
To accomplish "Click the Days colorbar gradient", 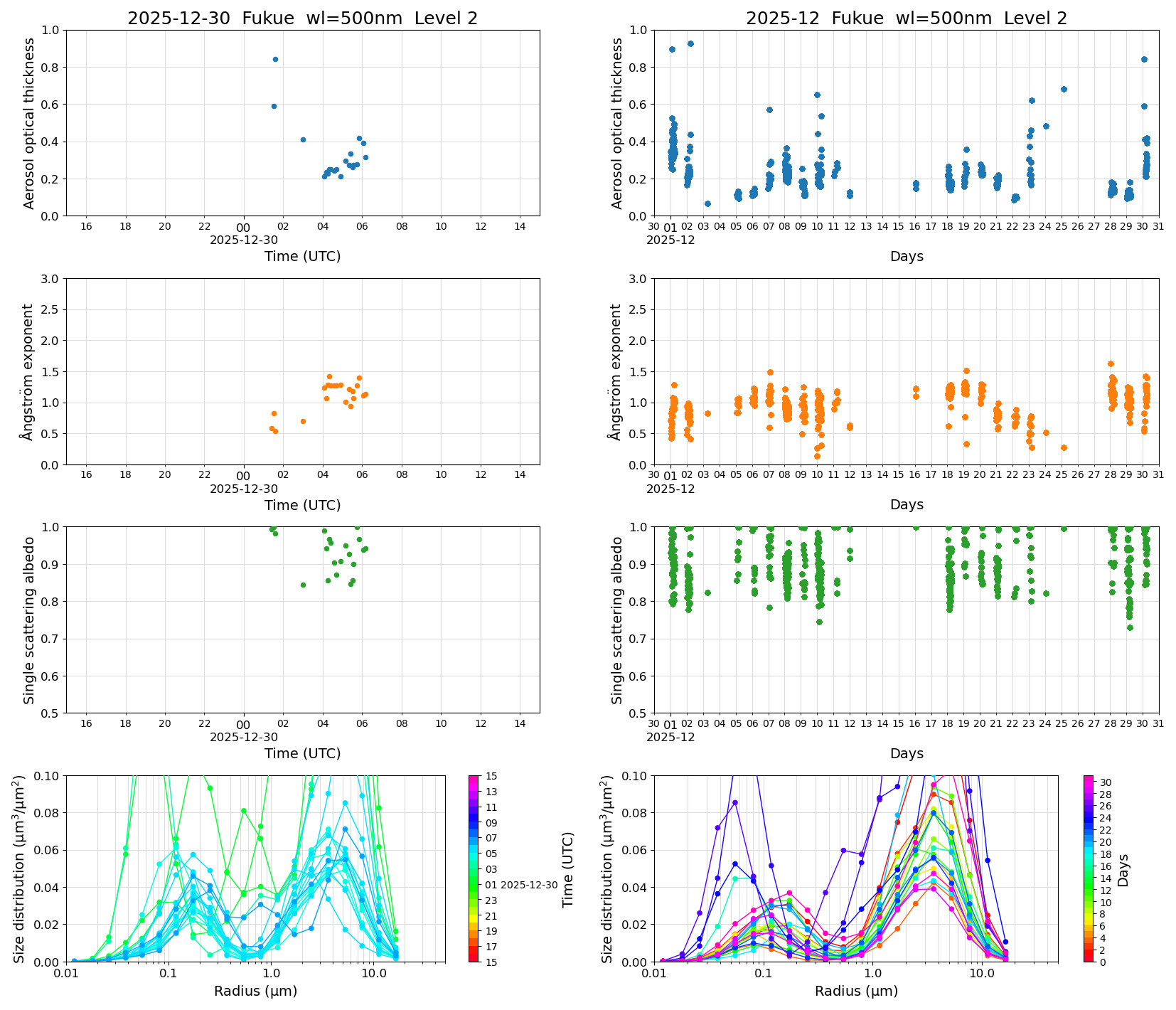I will click(1089, 868).
